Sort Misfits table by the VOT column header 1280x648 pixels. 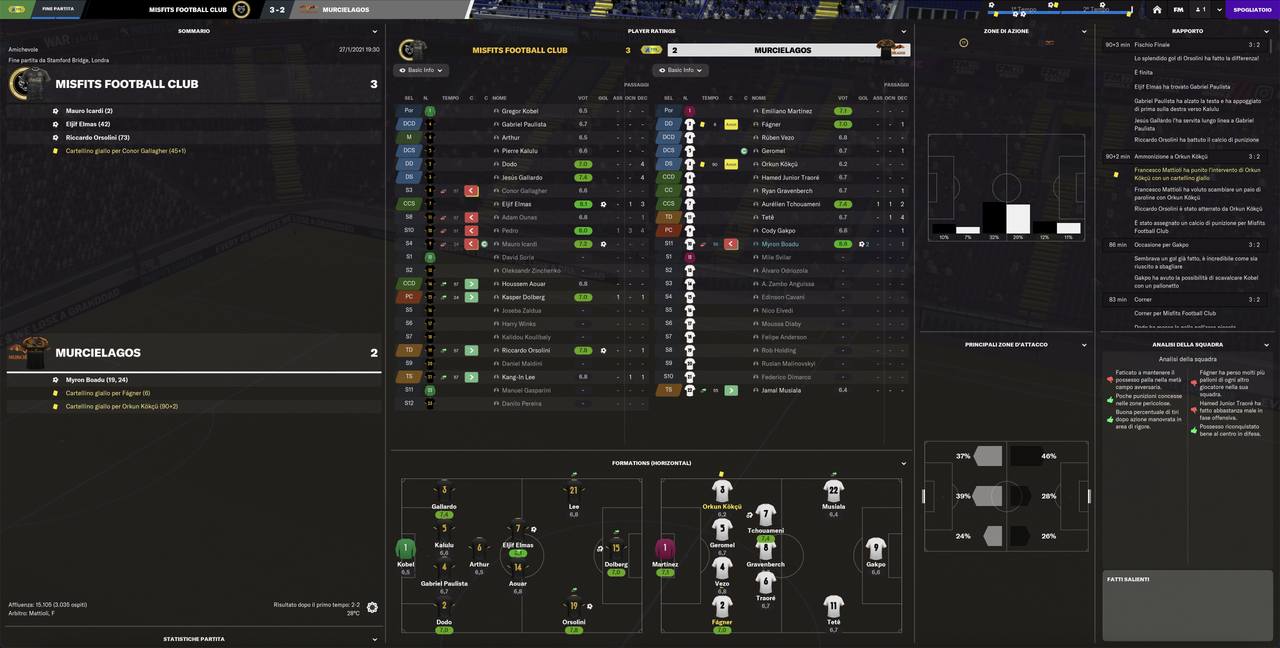tap(583, 98)
